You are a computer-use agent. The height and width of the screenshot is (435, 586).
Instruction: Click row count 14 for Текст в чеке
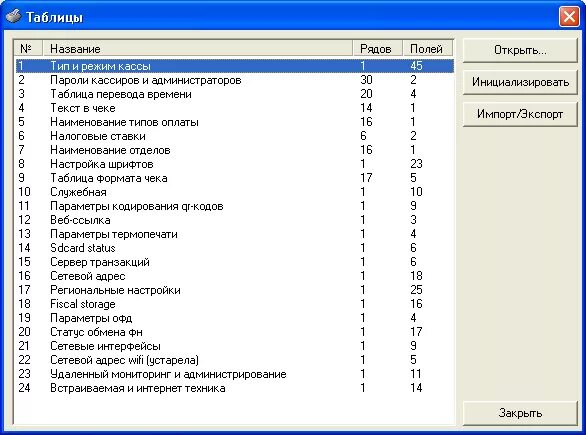pyautogui.click(x=366, y=108)
